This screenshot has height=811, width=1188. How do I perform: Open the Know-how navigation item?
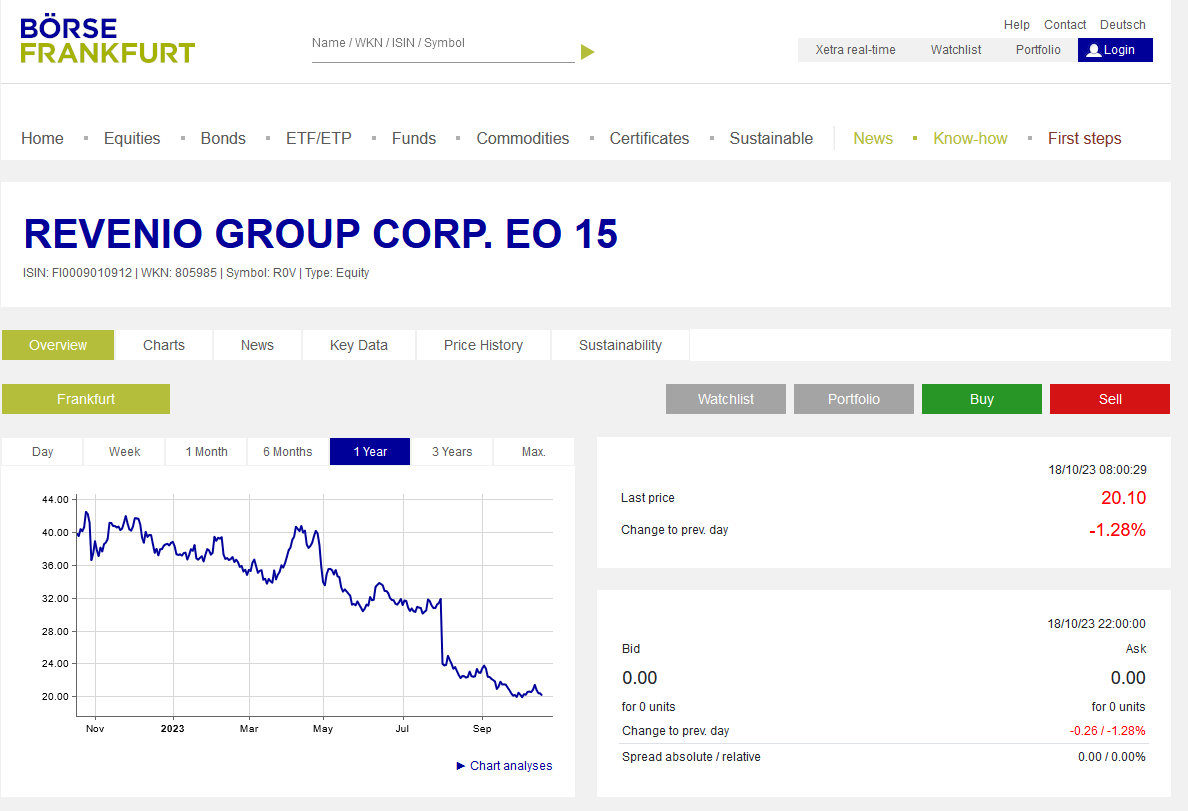pos(970,139)
